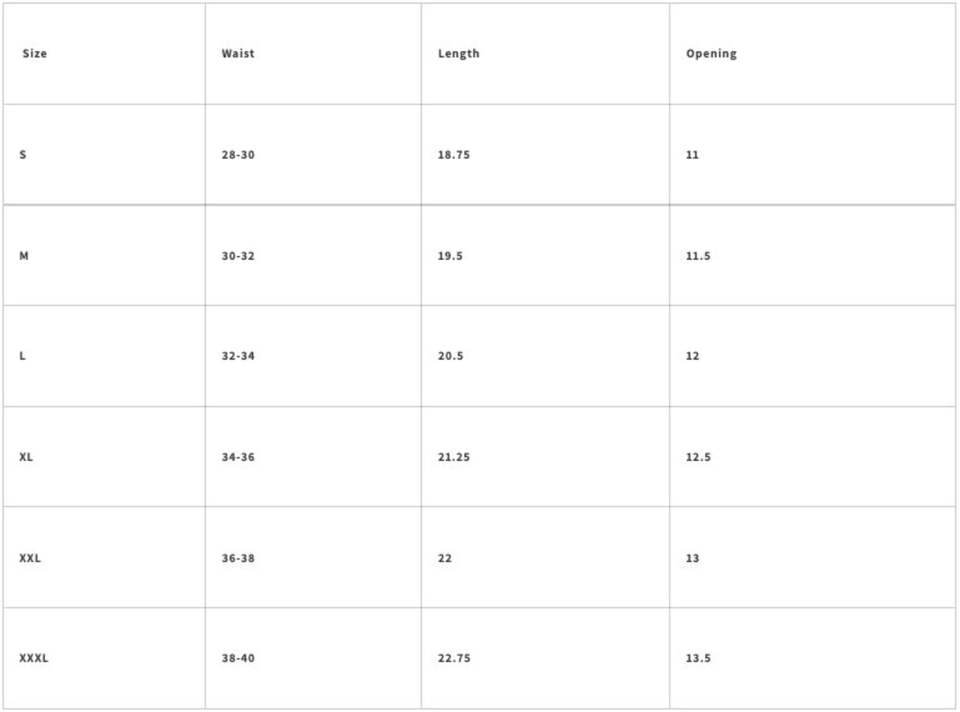Click the opening value for size L
The image size is (960, 712).
pos(693,356)
